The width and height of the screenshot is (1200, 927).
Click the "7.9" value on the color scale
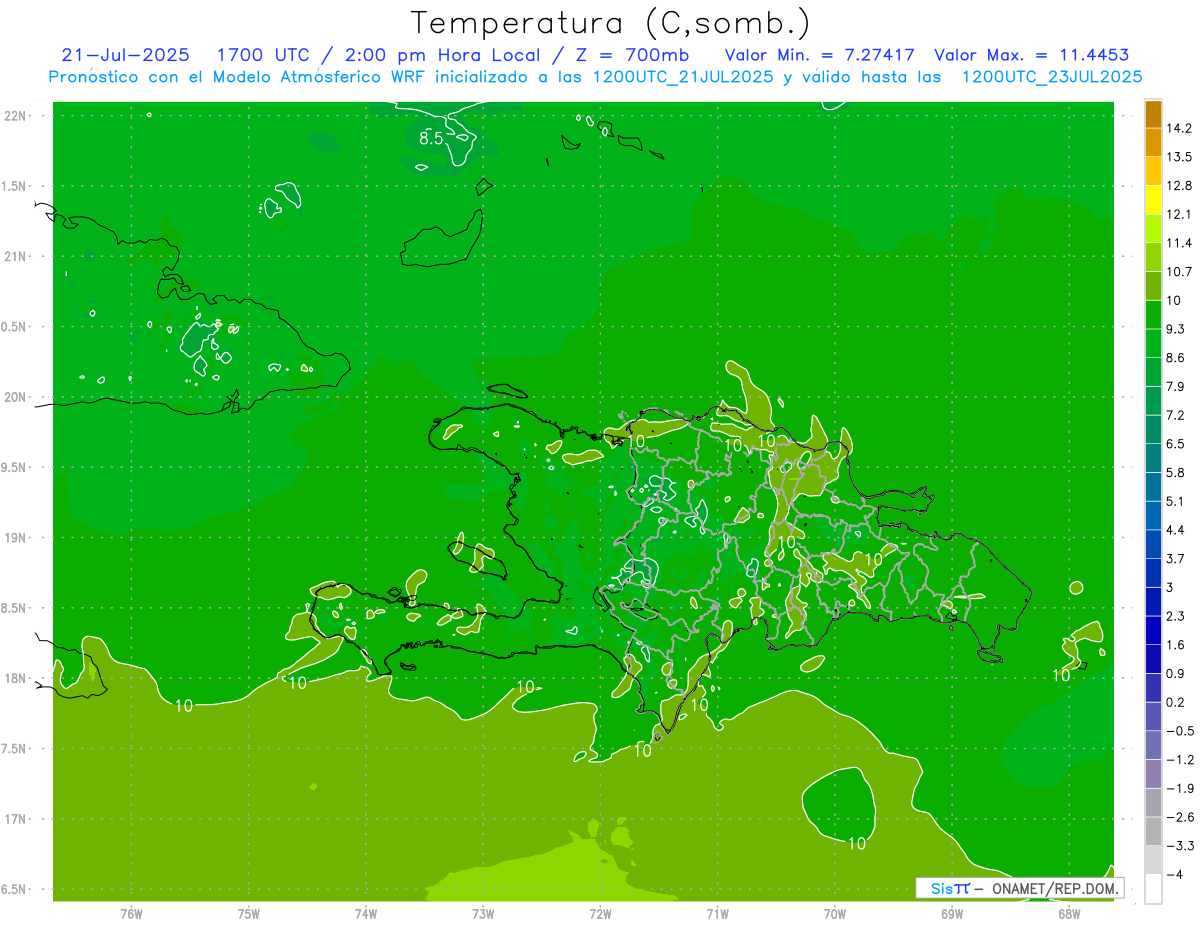pos(1175,387)
